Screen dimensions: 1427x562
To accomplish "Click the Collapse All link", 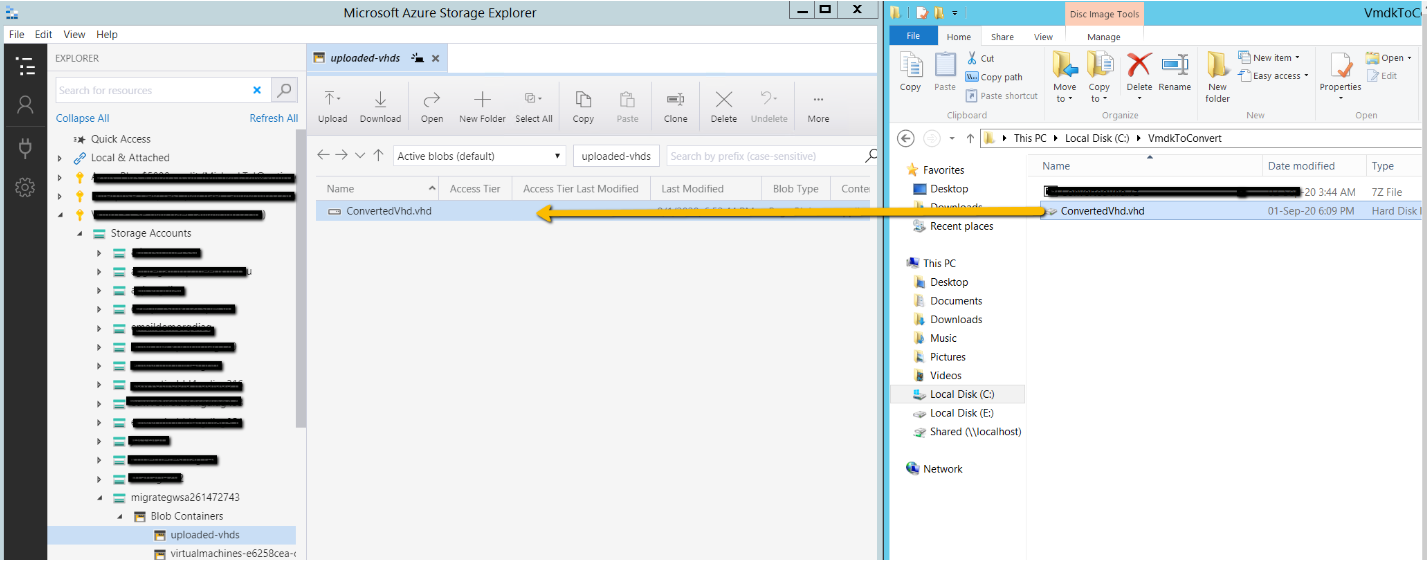I will 82,118.
